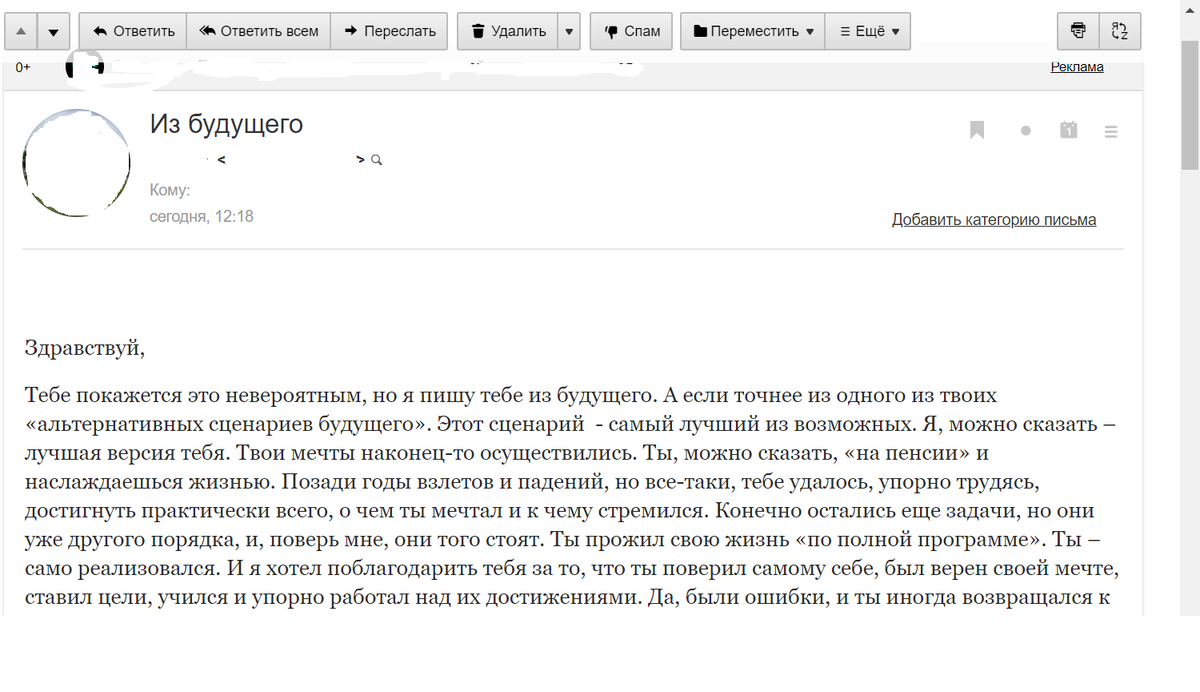Mark message as Спам
This screenshot has height=692, width=1200.
(x=631, y=31)
